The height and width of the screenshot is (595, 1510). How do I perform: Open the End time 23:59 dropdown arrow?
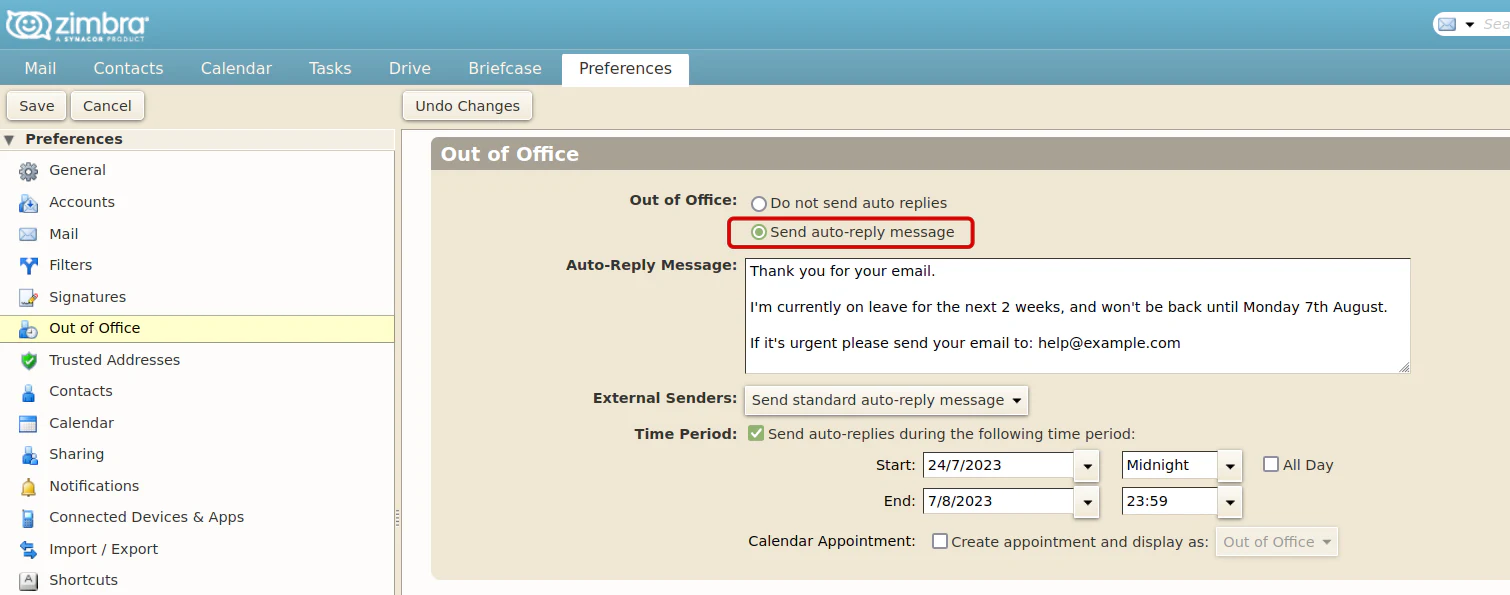tap(1230, 502)
